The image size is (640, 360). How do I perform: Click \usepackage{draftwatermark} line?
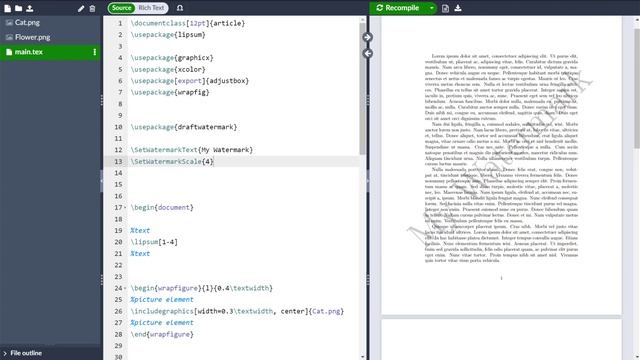point(184,127)
